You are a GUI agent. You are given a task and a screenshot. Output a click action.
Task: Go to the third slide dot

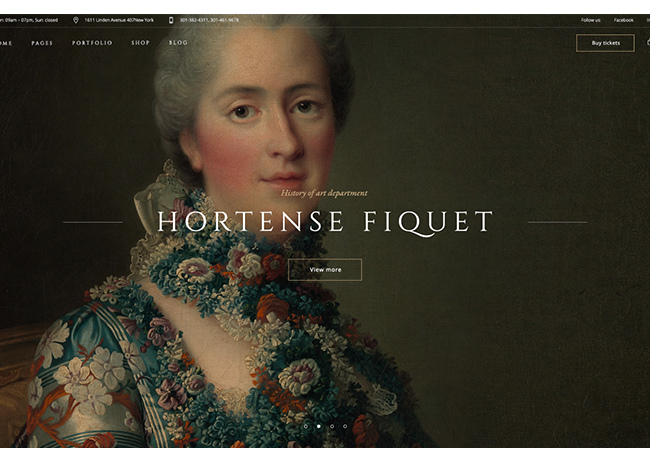point(332,426)
